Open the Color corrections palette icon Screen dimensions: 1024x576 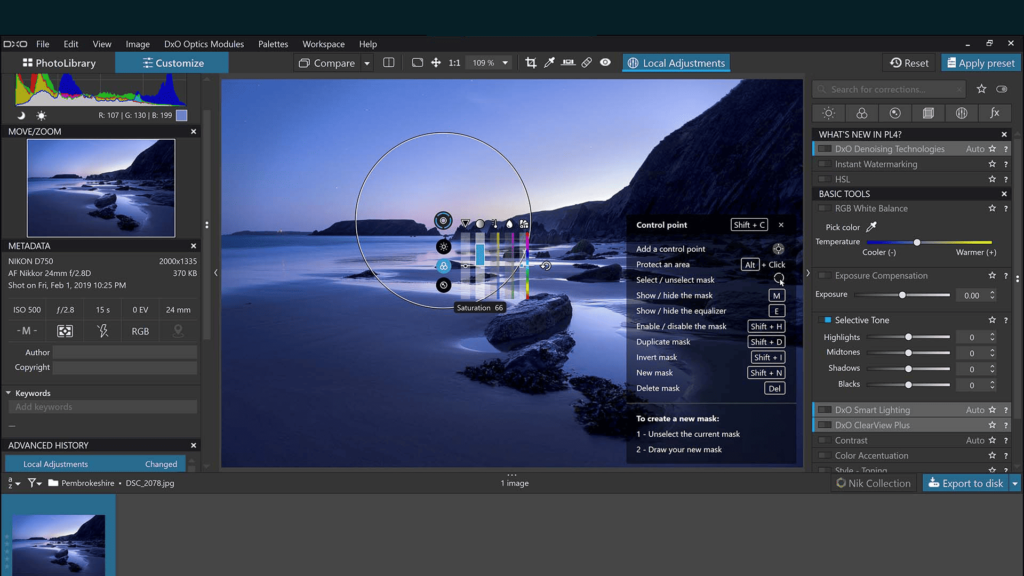tap(861, 113)
